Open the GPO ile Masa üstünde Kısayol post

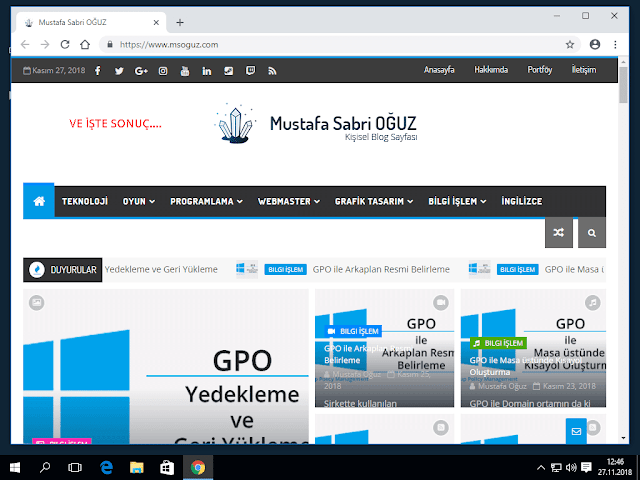point(525,366)
